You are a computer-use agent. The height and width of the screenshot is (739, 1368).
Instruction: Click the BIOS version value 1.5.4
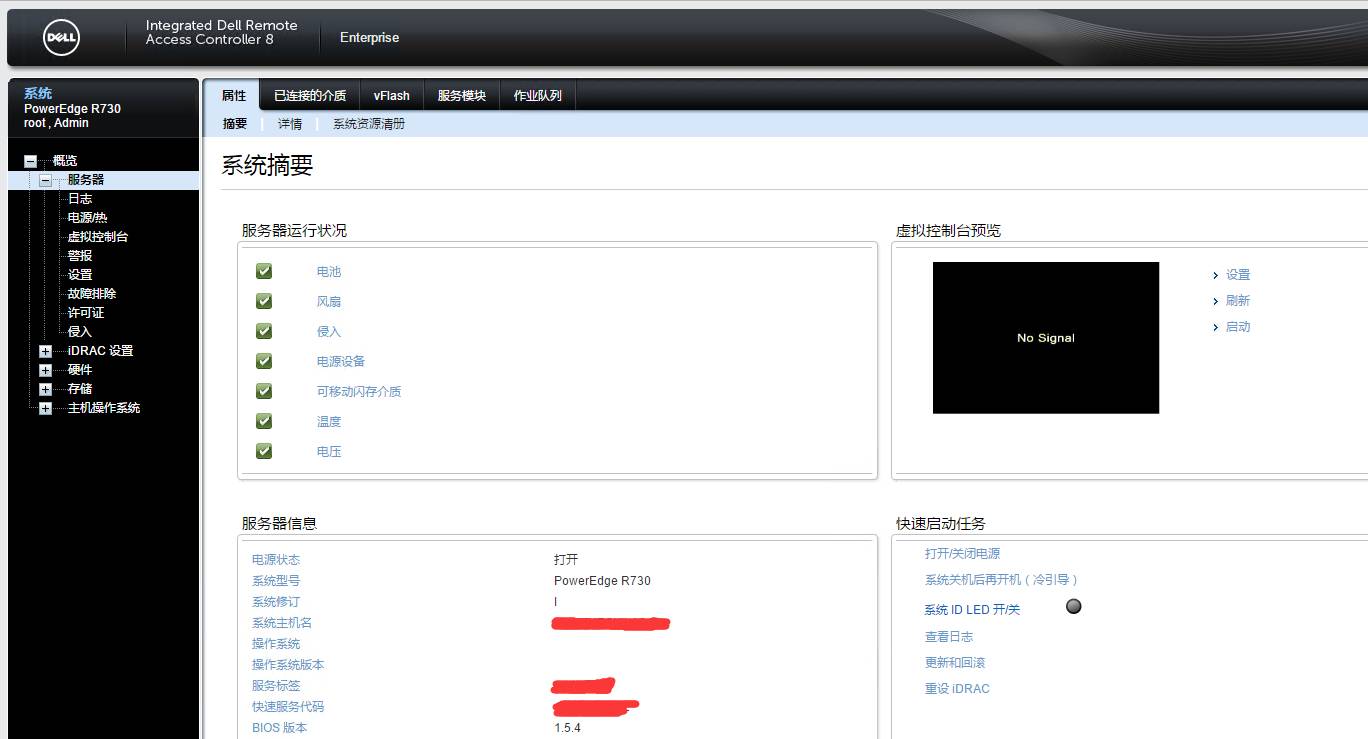point(567,728)
